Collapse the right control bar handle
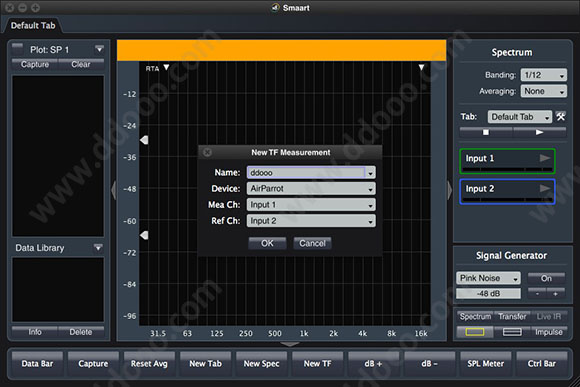The width and height of the screenshot is (580, 387). (x=449, y=190)
